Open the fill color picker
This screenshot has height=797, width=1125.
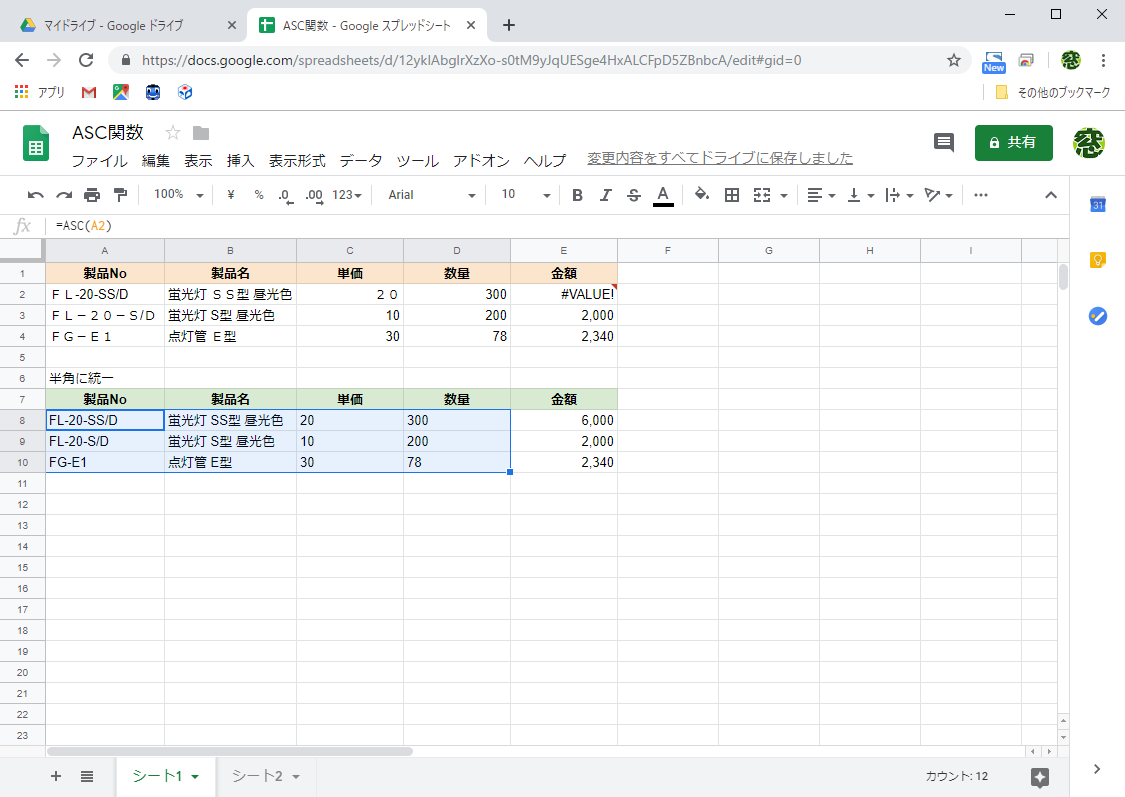702,195
